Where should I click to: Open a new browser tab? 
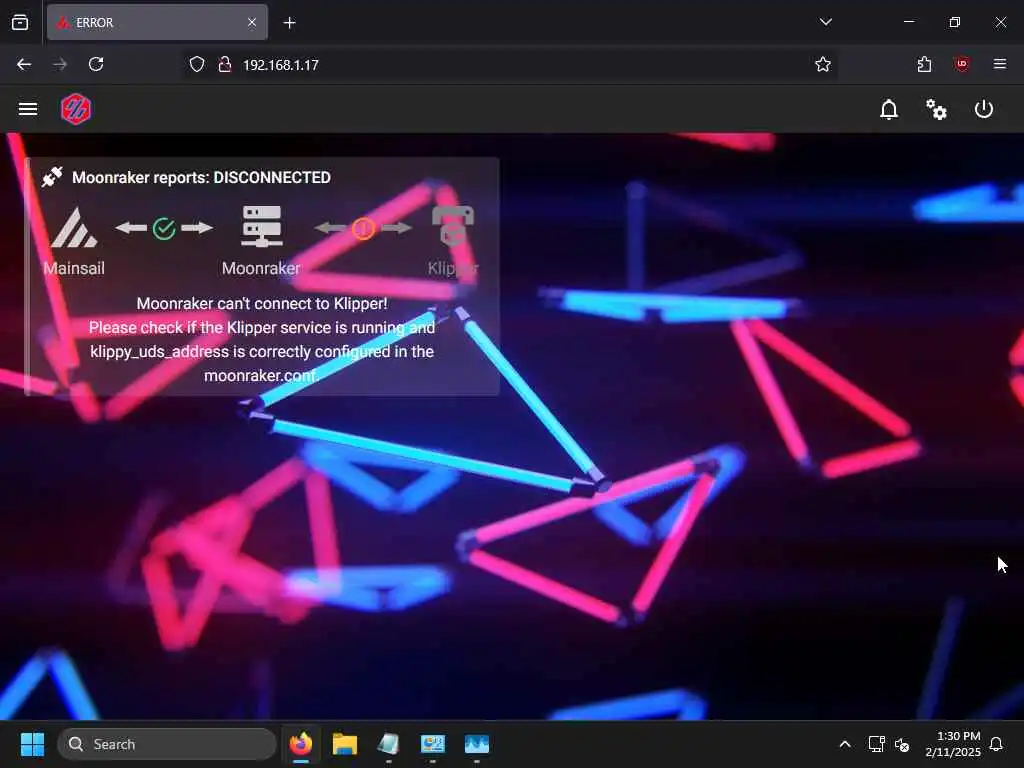coord(290,23)
